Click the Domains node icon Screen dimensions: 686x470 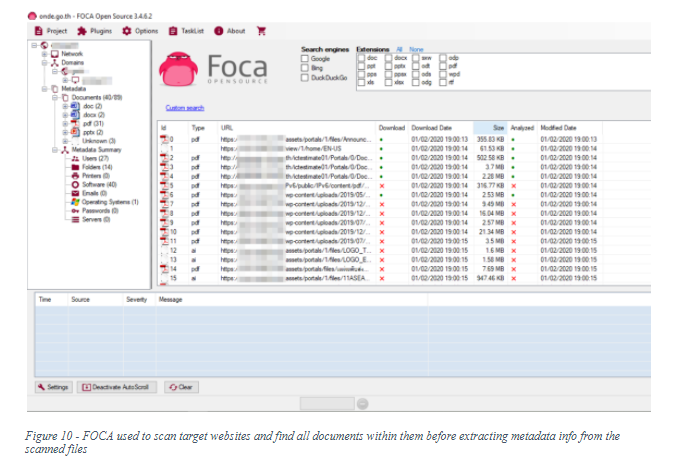(55, 63)
